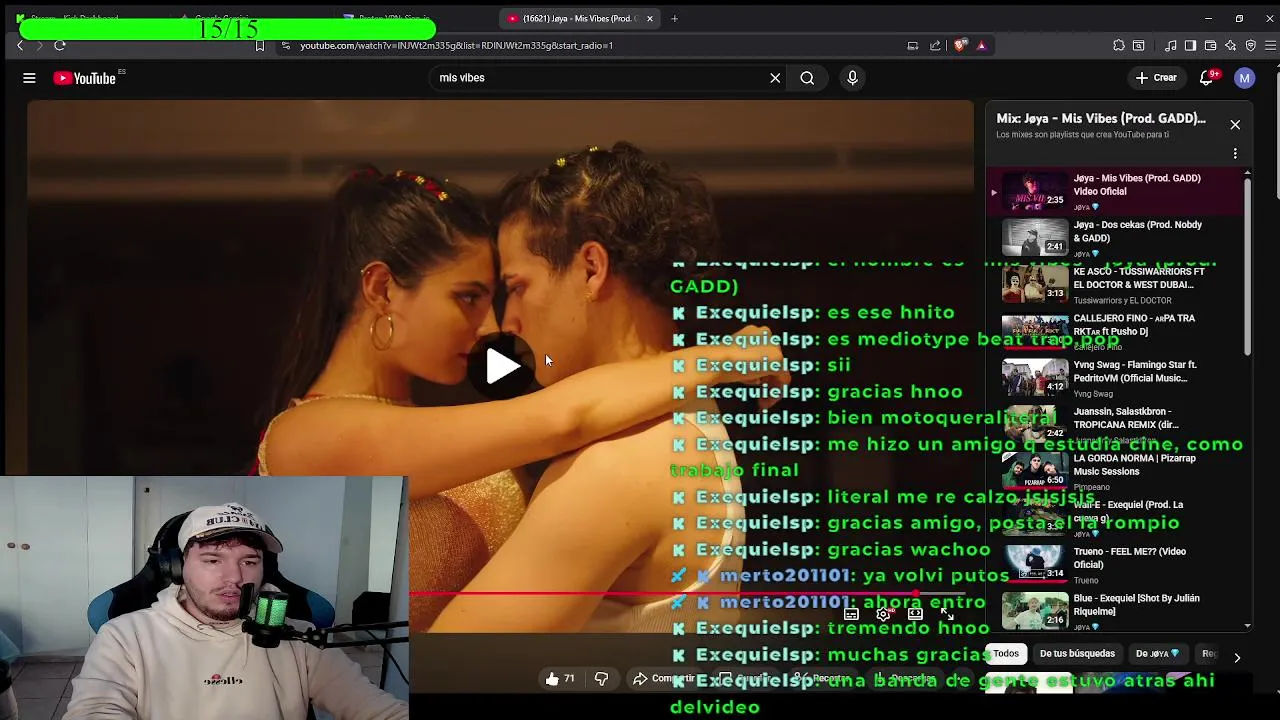Open Mix playlist more options menu

coord(1235,154)
